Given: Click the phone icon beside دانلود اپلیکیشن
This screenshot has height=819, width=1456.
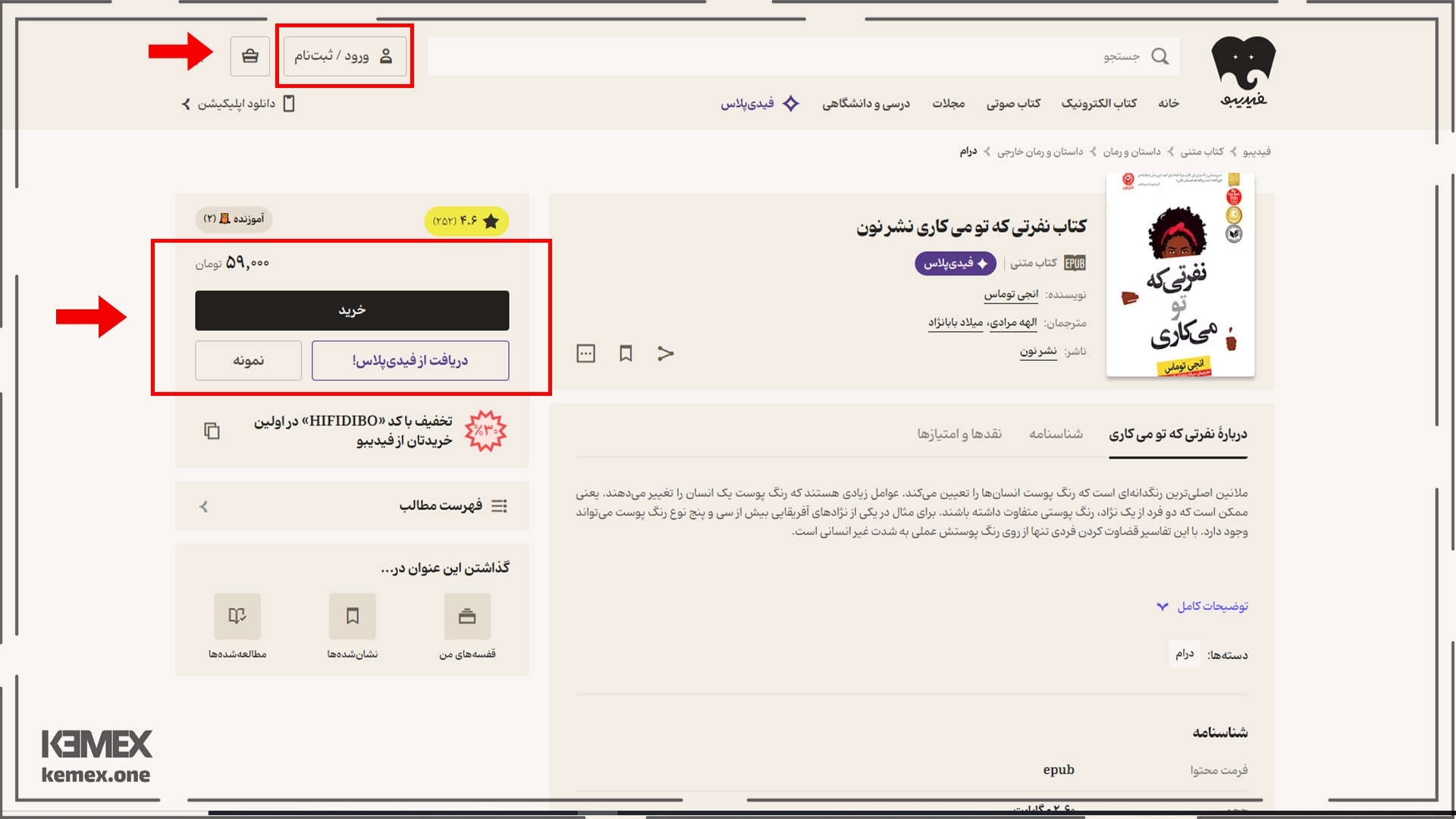Looking at the screenshot, I should 289,104.
